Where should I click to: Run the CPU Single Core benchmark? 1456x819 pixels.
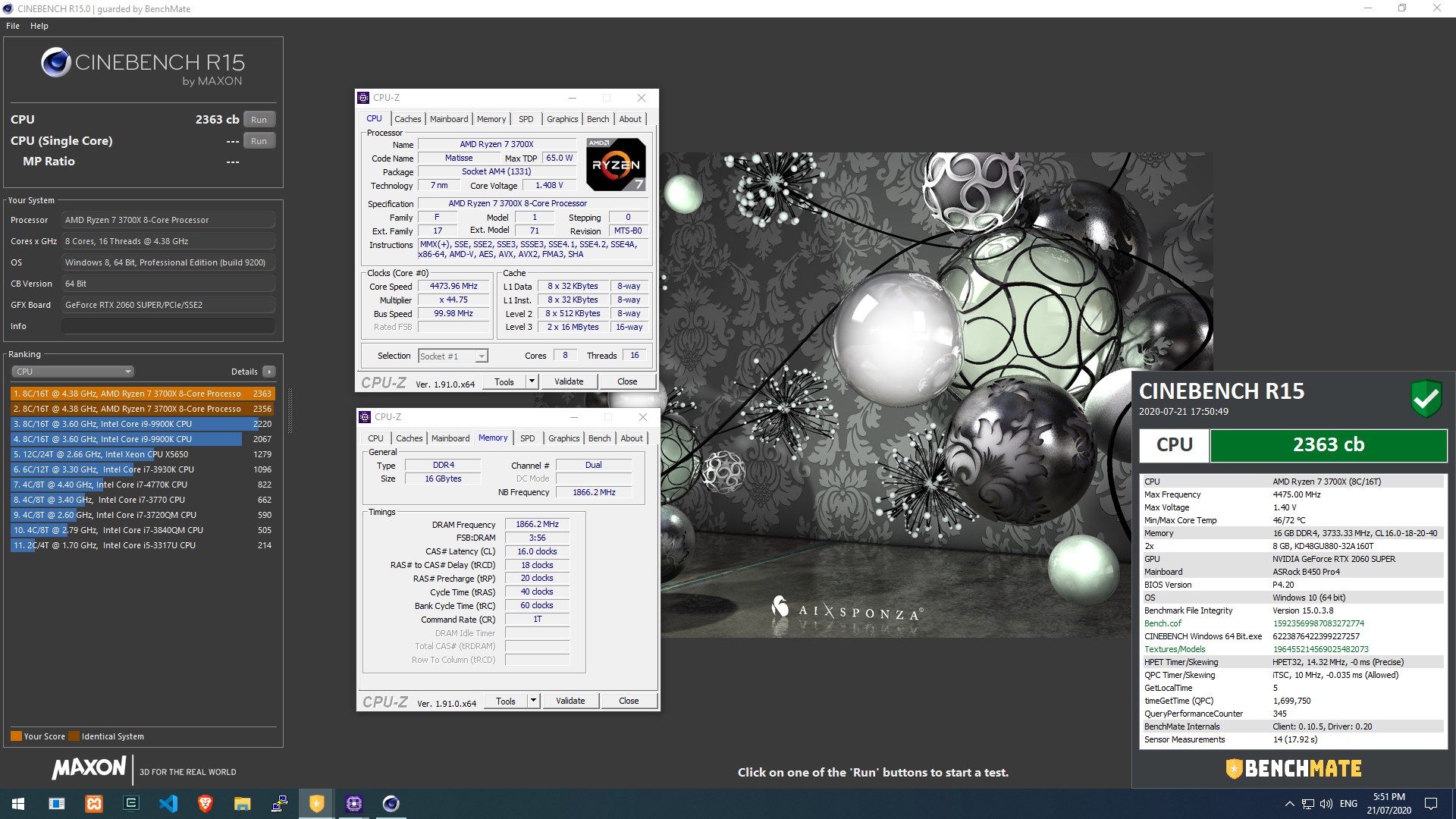click(259, 141)
